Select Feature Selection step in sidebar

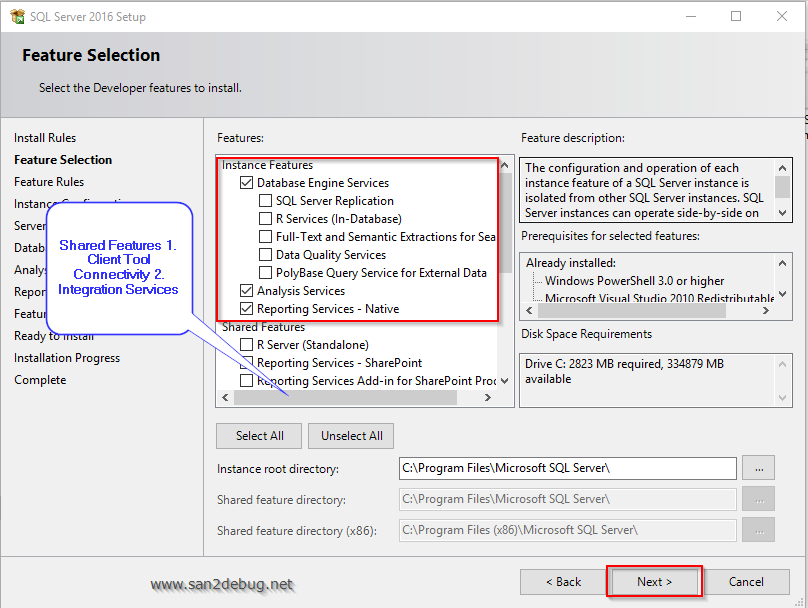(x=63, y=160)
